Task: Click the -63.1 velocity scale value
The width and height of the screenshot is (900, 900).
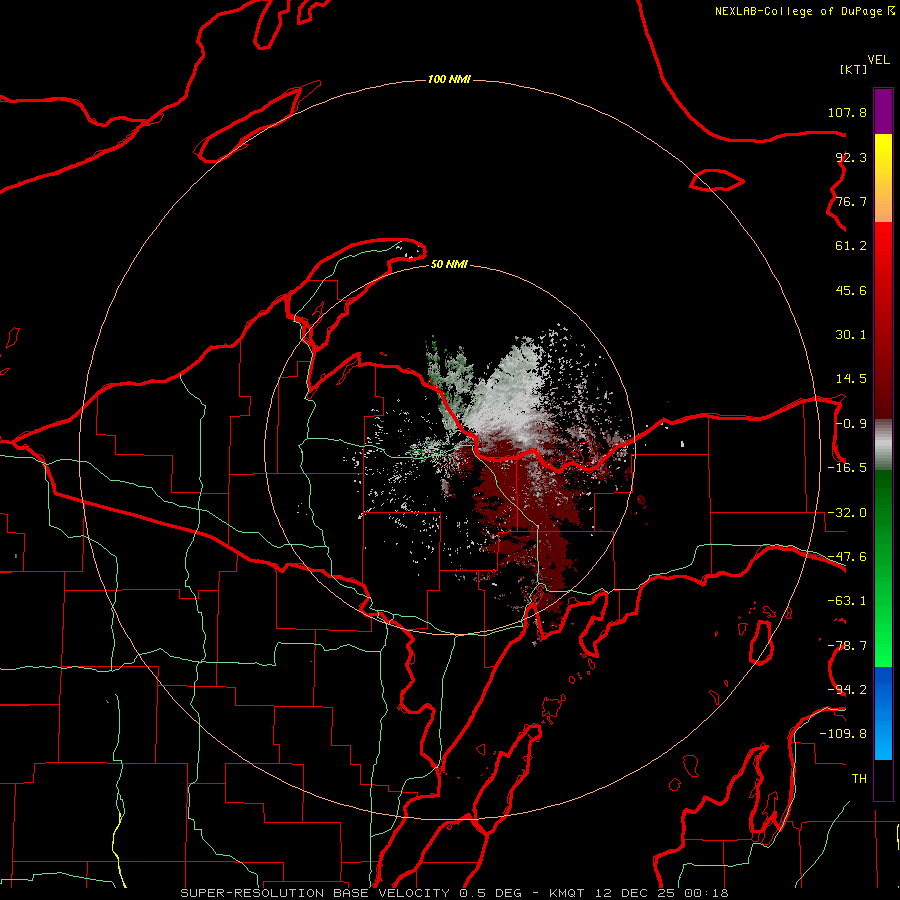Action: [x=847, y=601]
